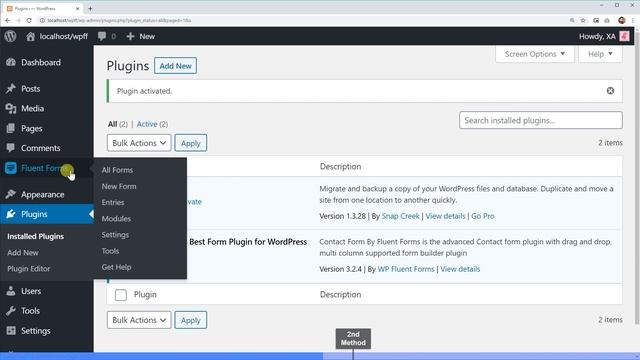
Task: Choose All Forms in flyout menu
Action: pos(118,170)
